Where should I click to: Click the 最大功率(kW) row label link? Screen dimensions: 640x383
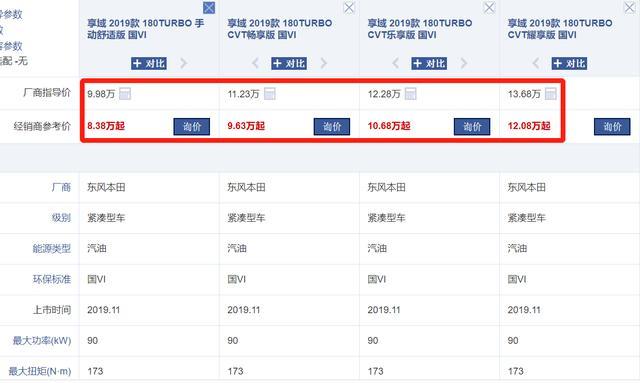(x=42, y=340)
